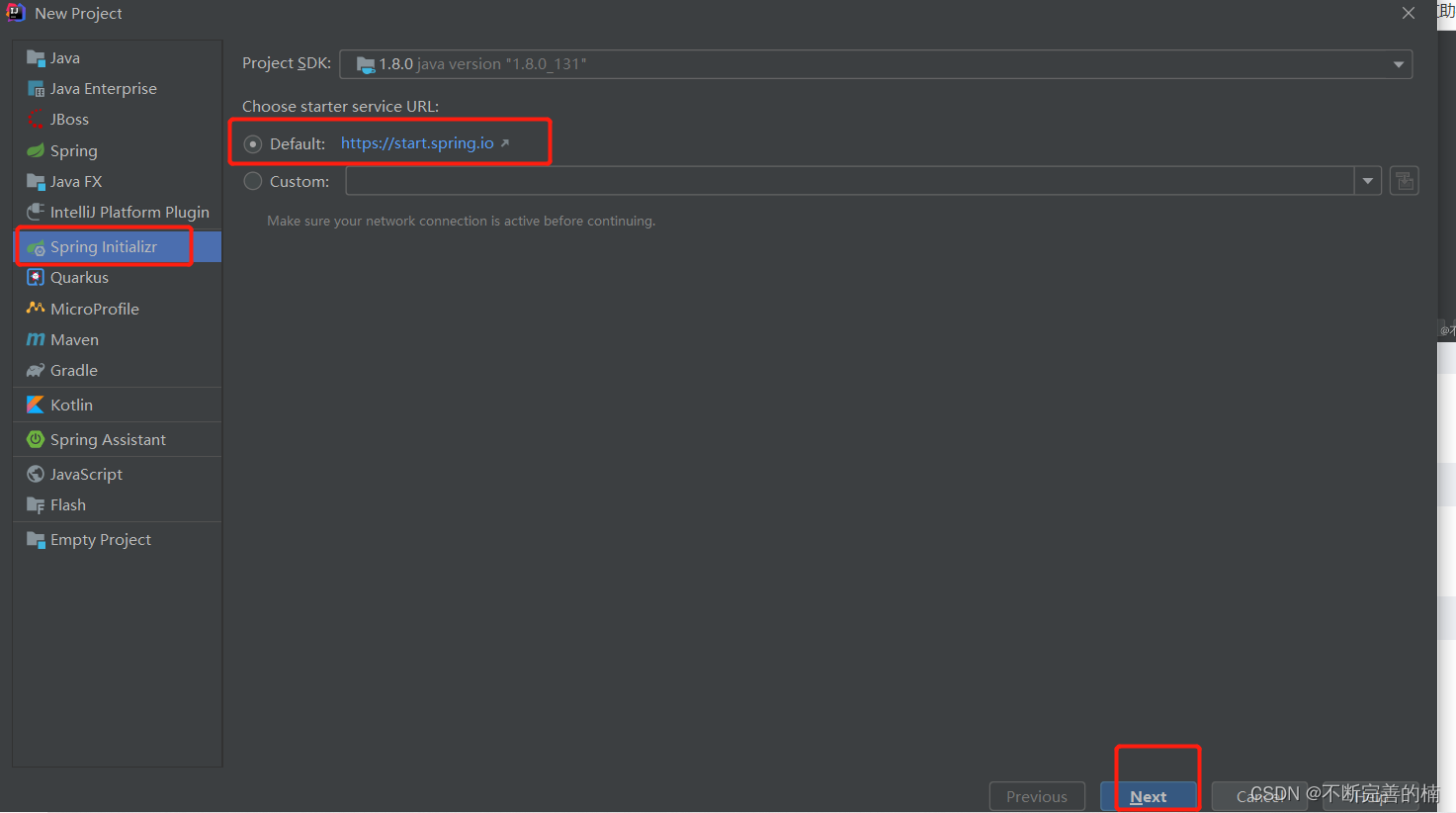Click the Java project type icon
Viewport: 1456px width, 813px height.
pos(36,58)
